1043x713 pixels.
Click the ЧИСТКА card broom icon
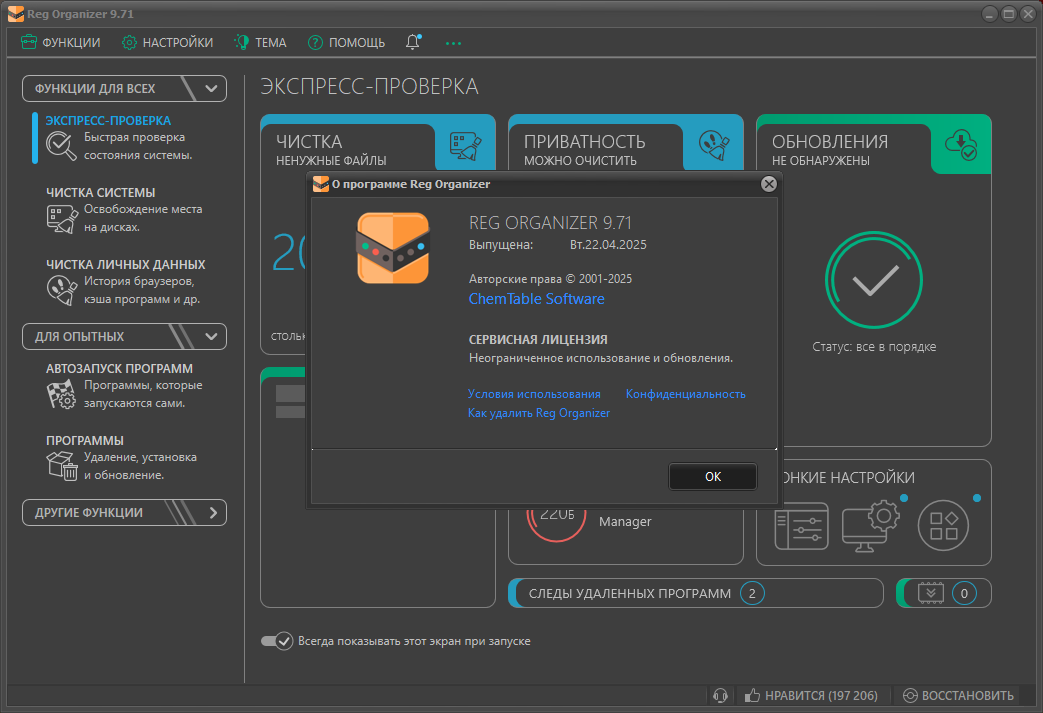466,146
